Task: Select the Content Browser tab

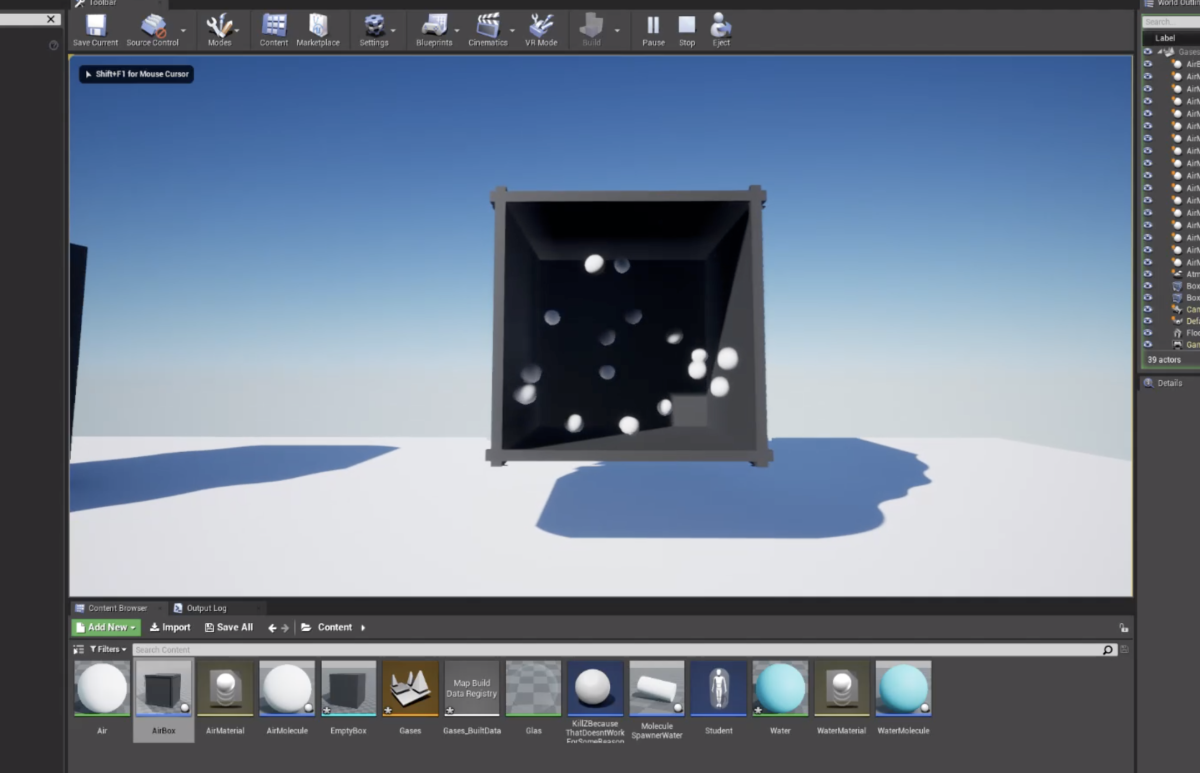Action: pyautogui.click(x=117, y=608)
